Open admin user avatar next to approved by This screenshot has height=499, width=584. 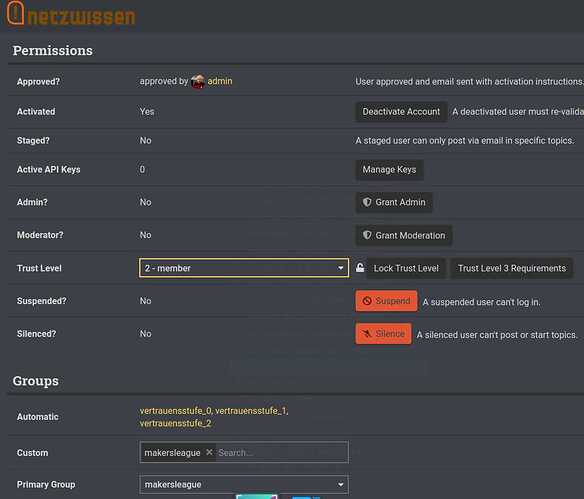coord(198,82)
